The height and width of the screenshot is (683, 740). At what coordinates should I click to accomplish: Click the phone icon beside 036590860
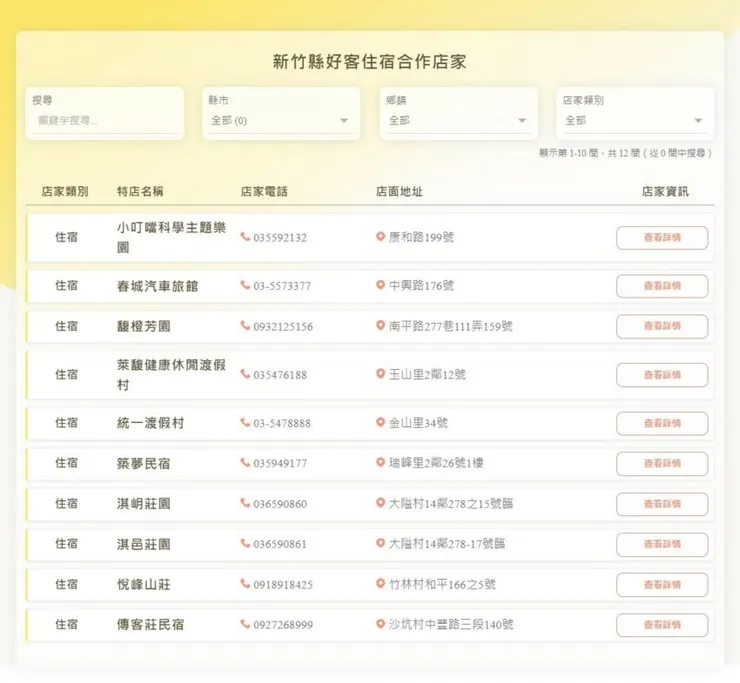[245, 503]
